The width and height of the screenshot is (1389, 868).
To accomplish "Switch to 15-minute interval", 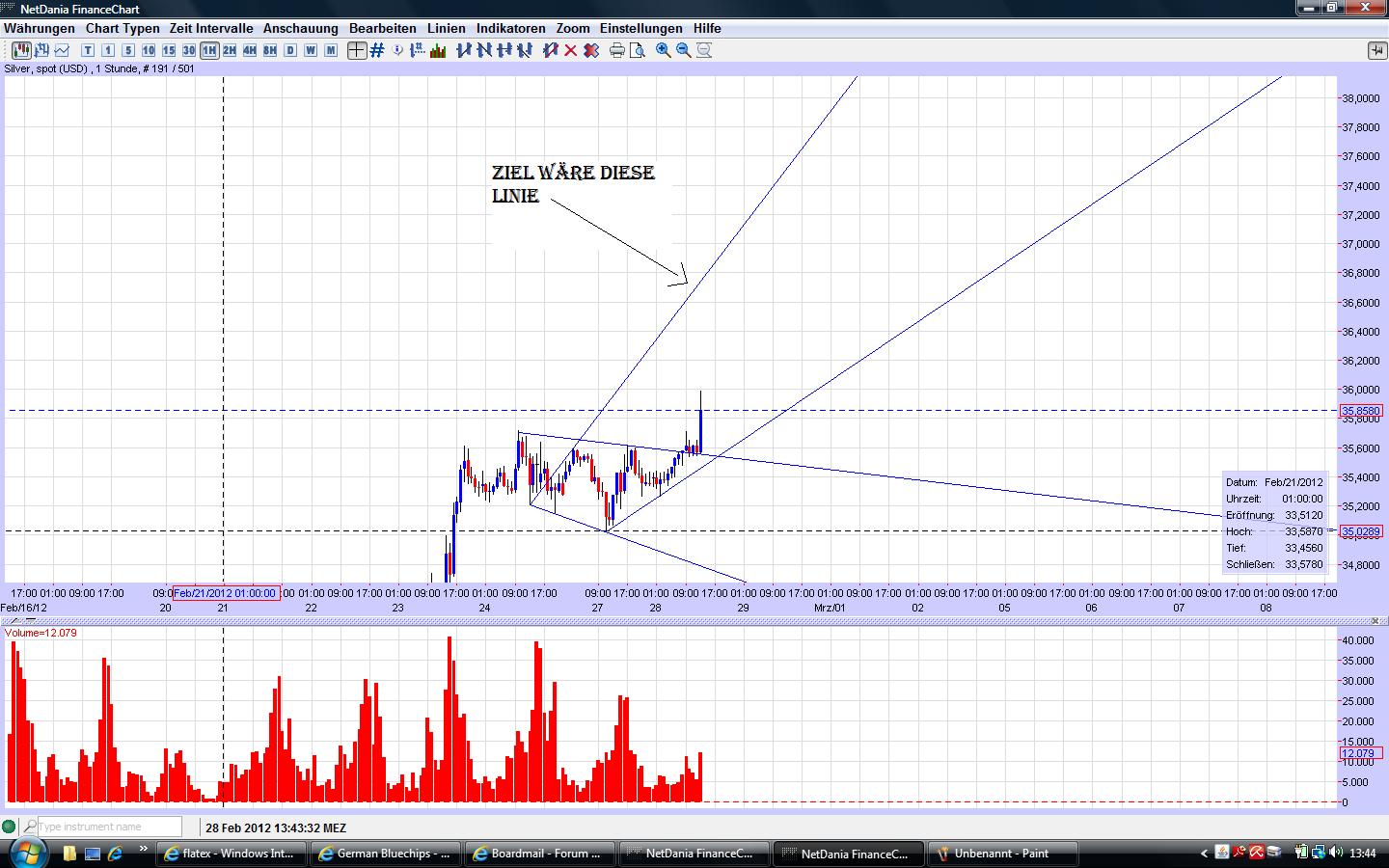I will coord(169,50).
